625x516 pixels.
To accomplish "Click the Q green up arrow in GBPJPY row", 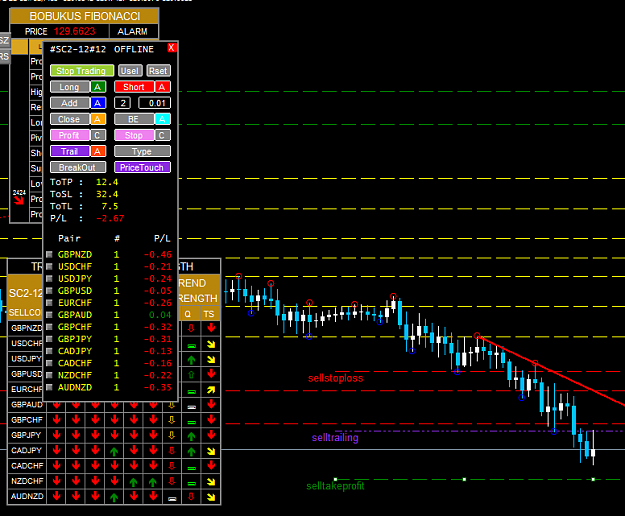I will coord(191,436).
